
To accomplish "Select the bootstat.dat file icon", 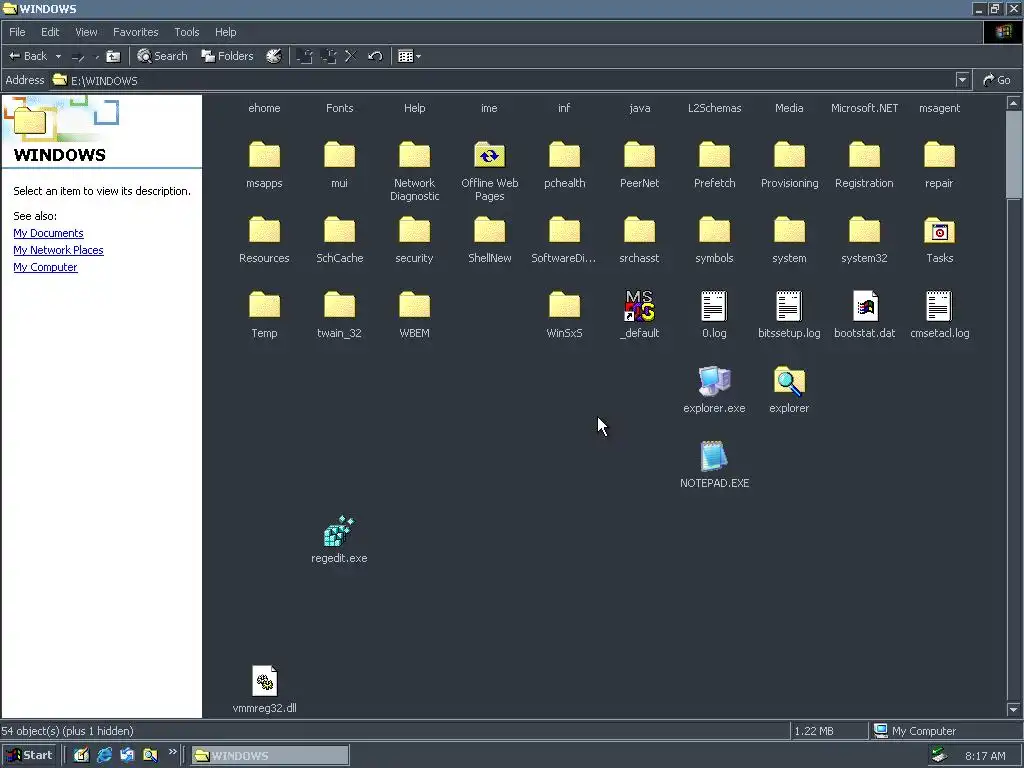I will click(x=865, y=306).
